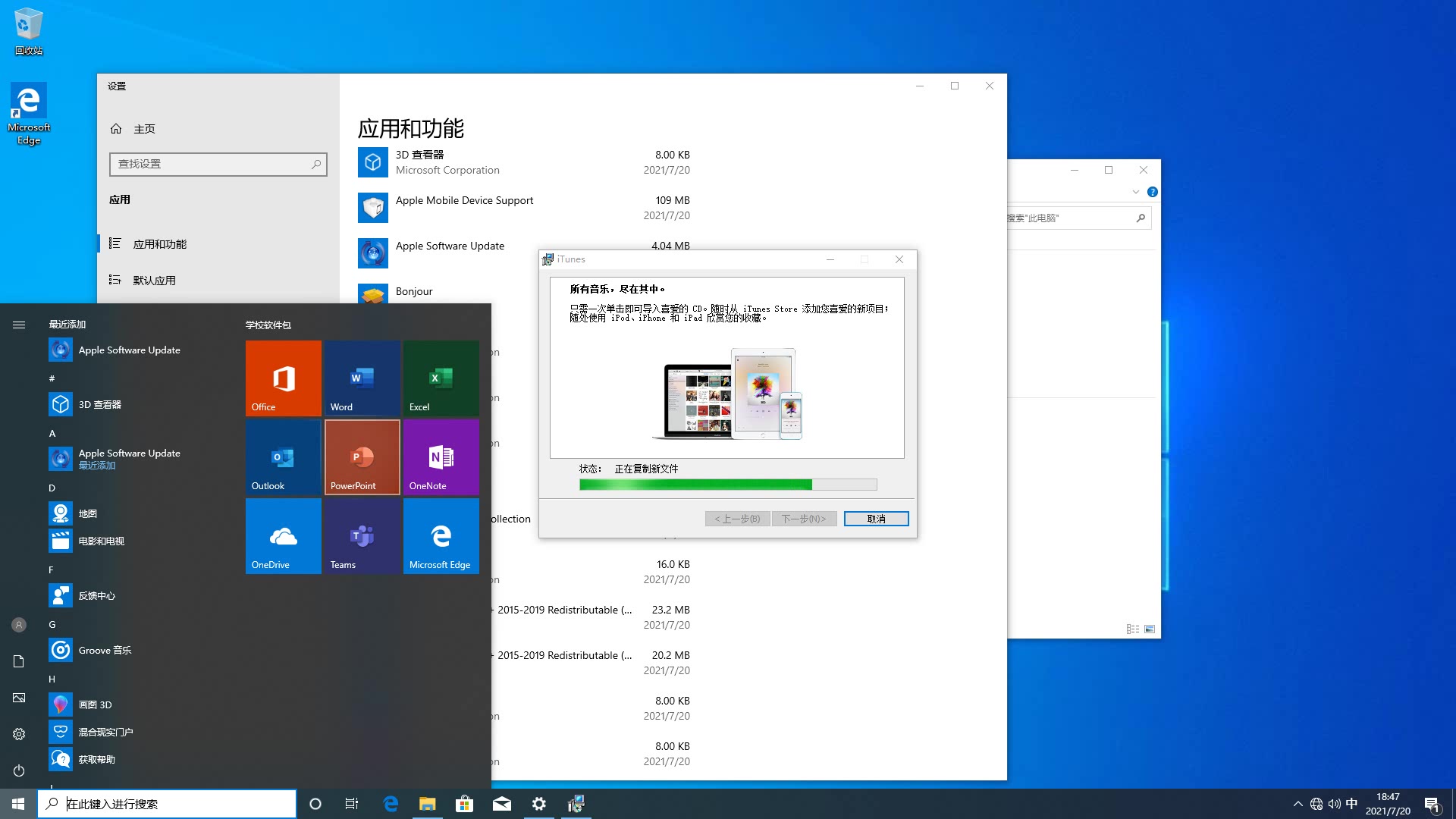The height and width of the screenshot is (819, 1456).
Task: Open 反馈中心 in Start list
Action: 136,595
